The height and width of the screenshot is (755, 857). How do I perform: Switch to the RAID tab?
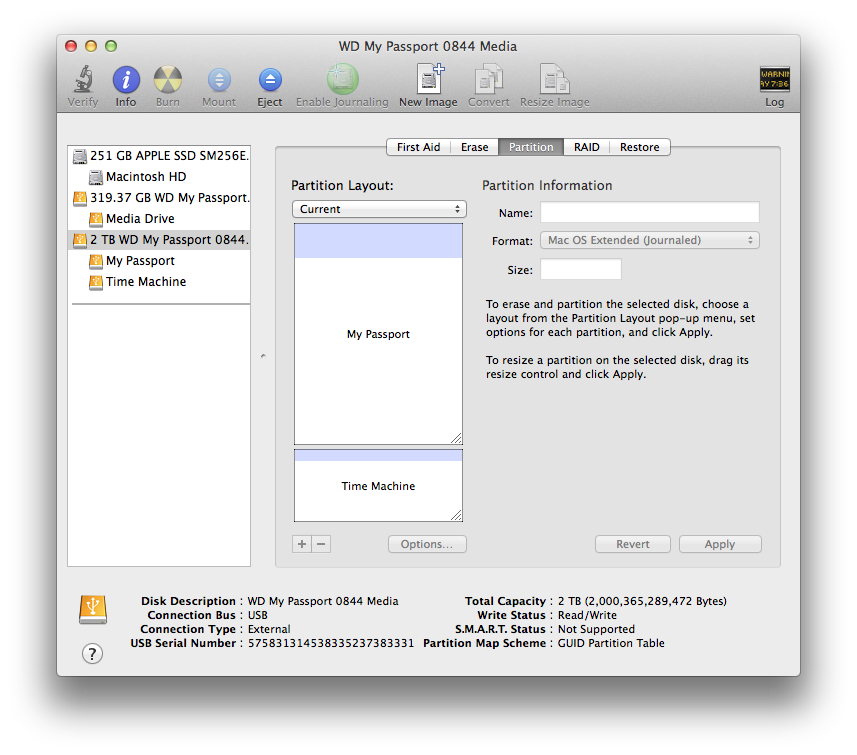586,147
